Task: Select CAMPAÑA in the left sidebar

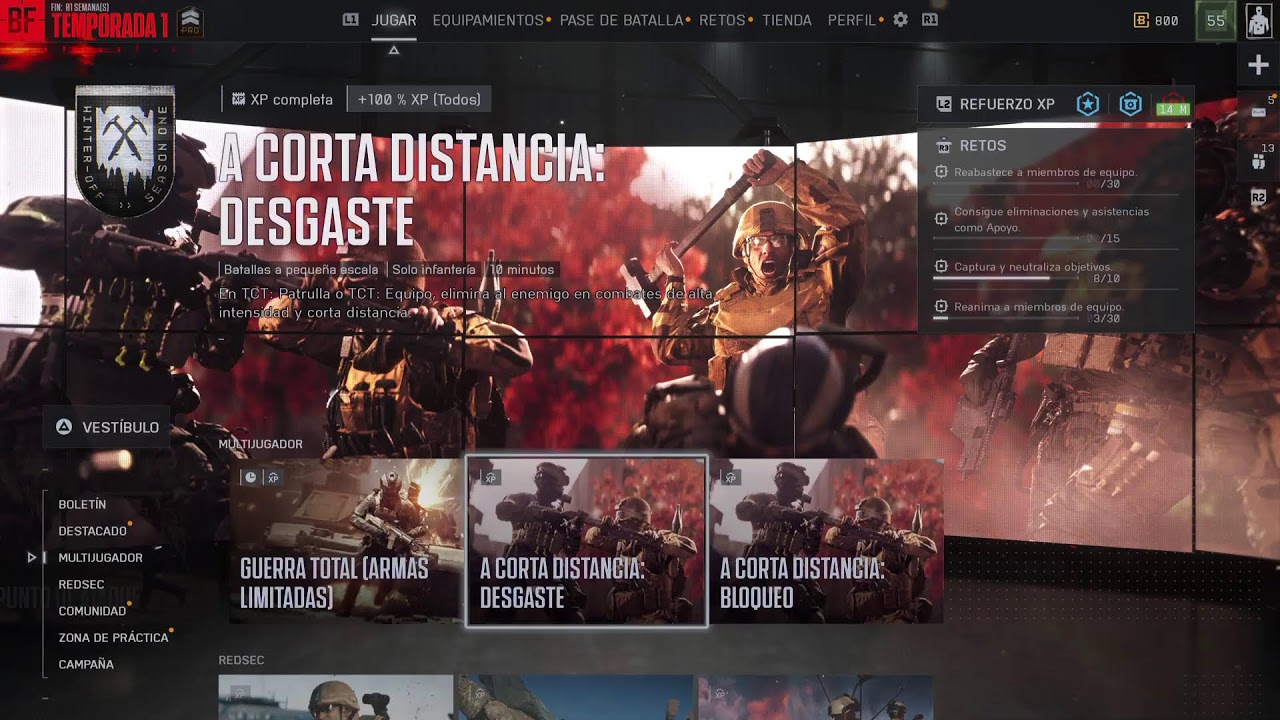Action: 86,664
